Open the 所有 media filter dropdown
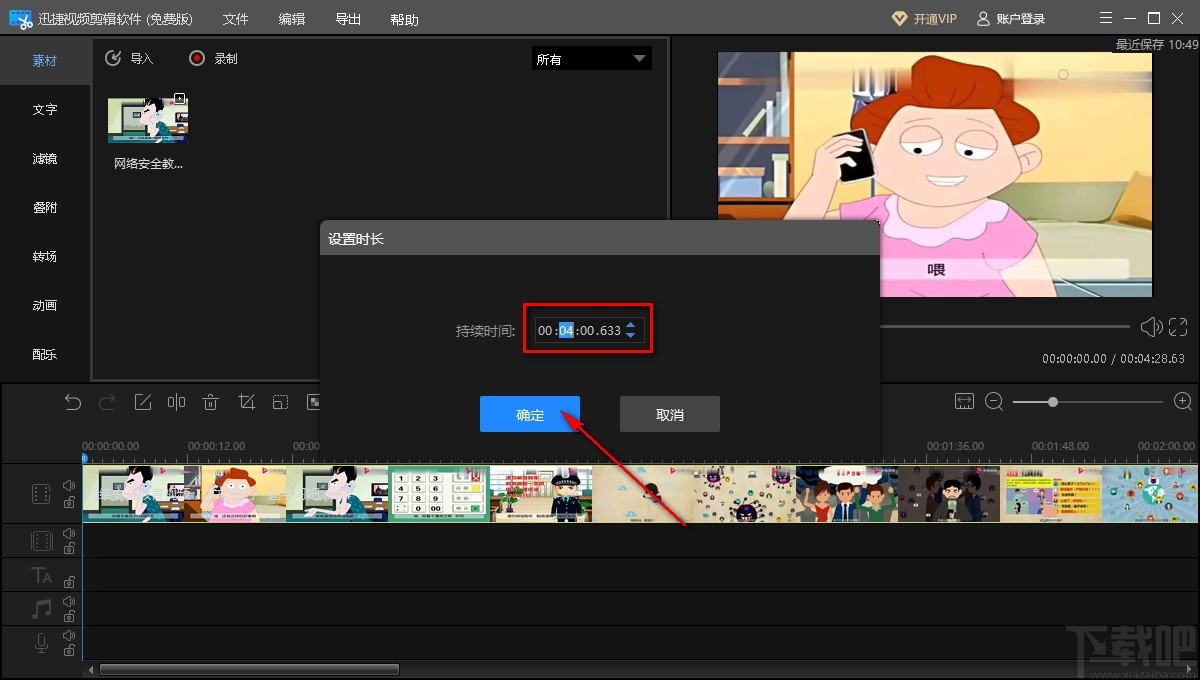Viewport: 1200px width, 680px height. pos(591,59)
